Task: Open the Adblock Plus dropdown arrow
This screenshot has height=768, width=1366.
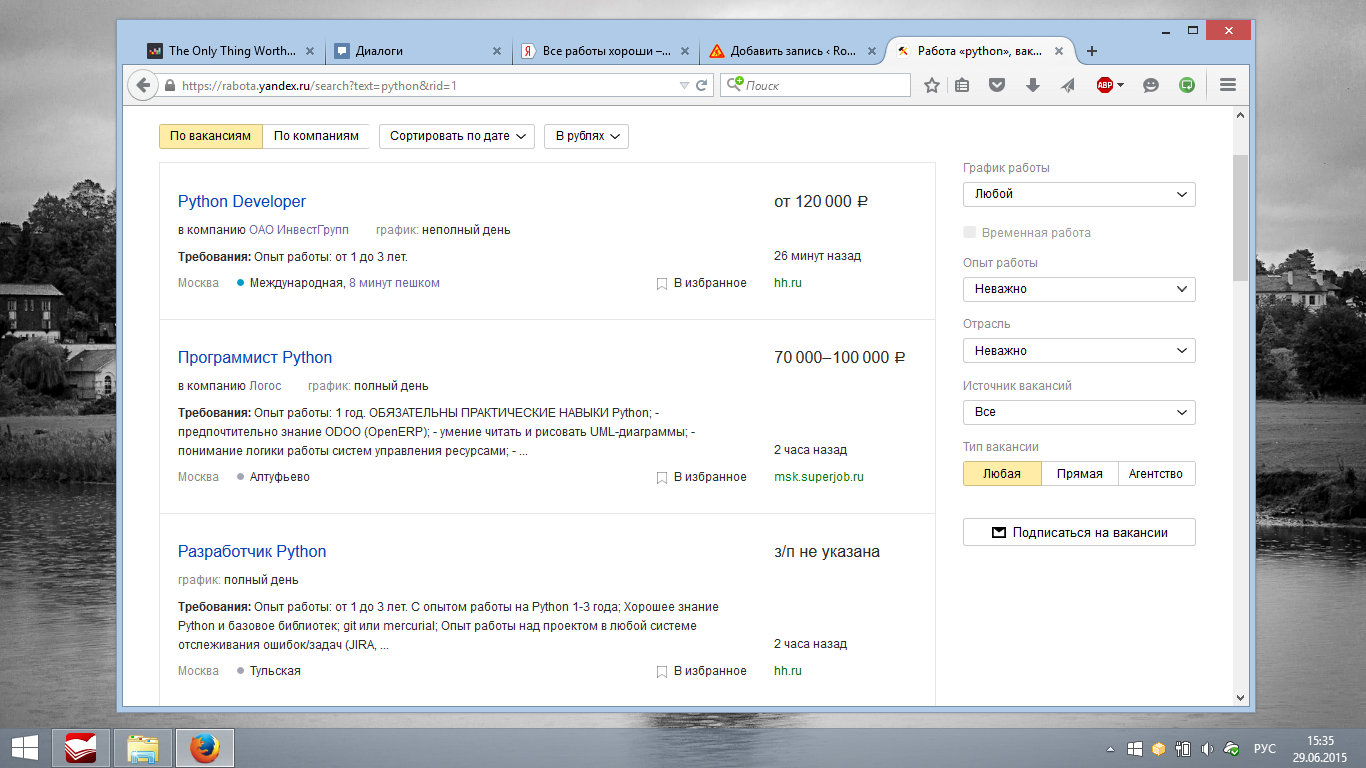Action: [x=1120, y=86]
